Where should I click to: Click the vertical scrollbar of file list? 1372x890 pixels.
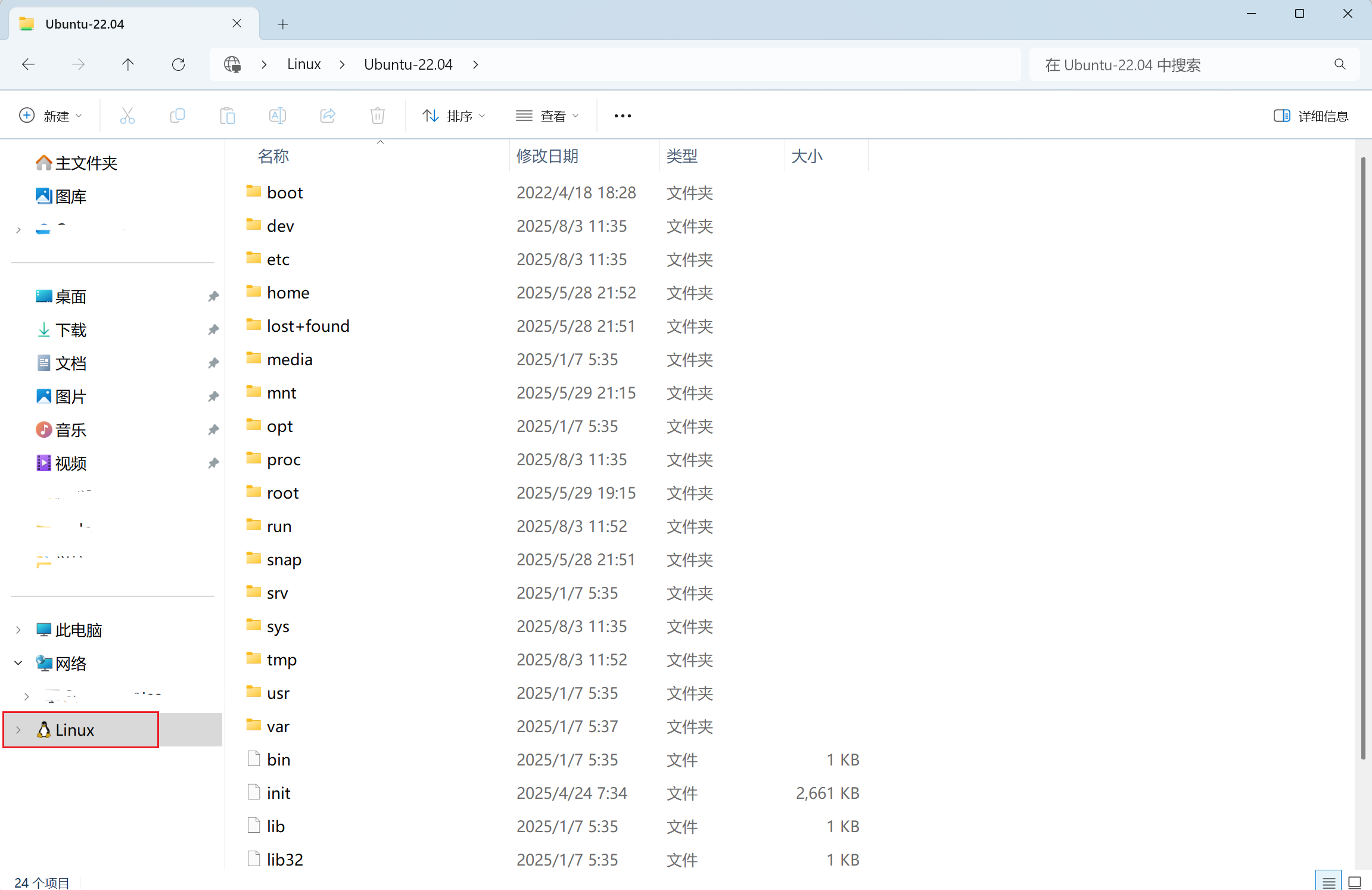1362,459
